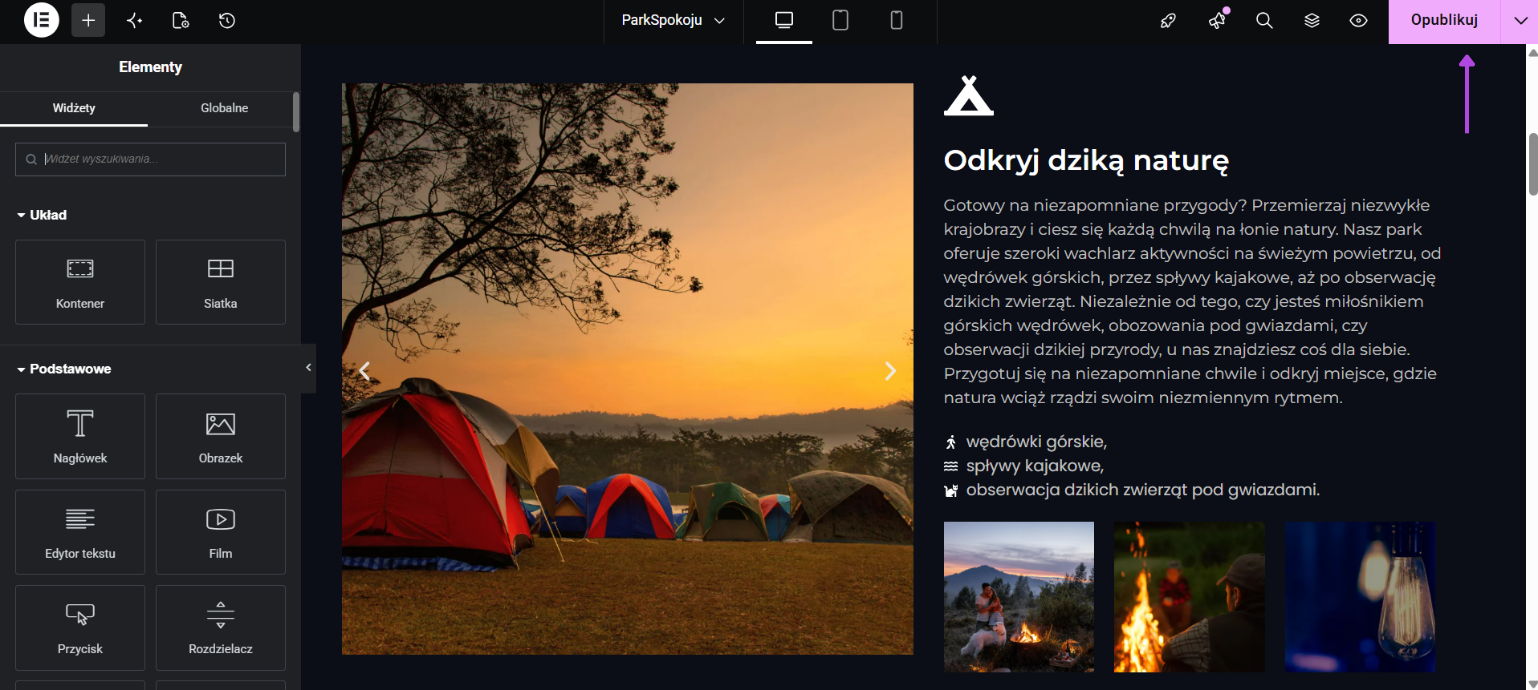Collapse the Elementy panel with arrow handle

pyautogui.click(x=308, y=368)
